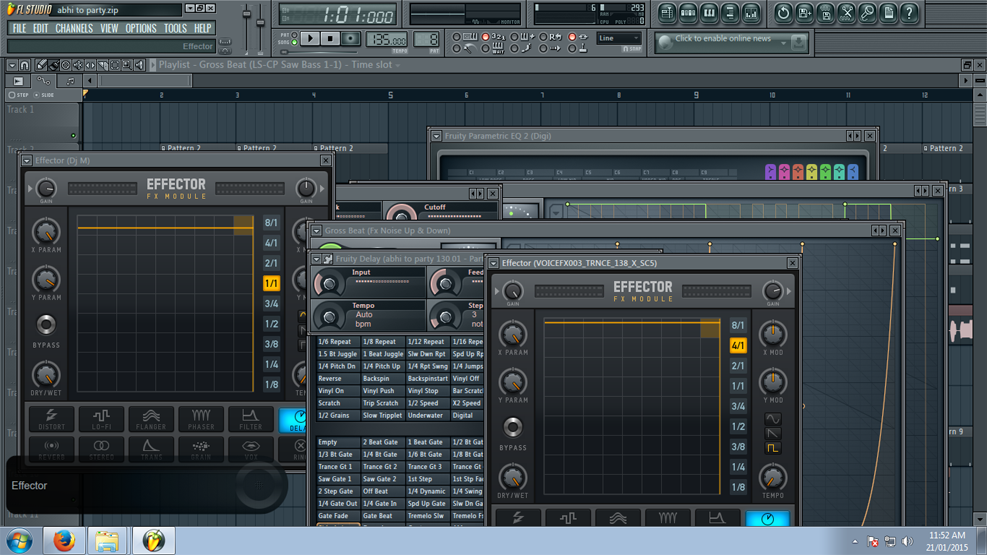
Task: Open the EDIT menu
Action: click(x=40, y=28)
